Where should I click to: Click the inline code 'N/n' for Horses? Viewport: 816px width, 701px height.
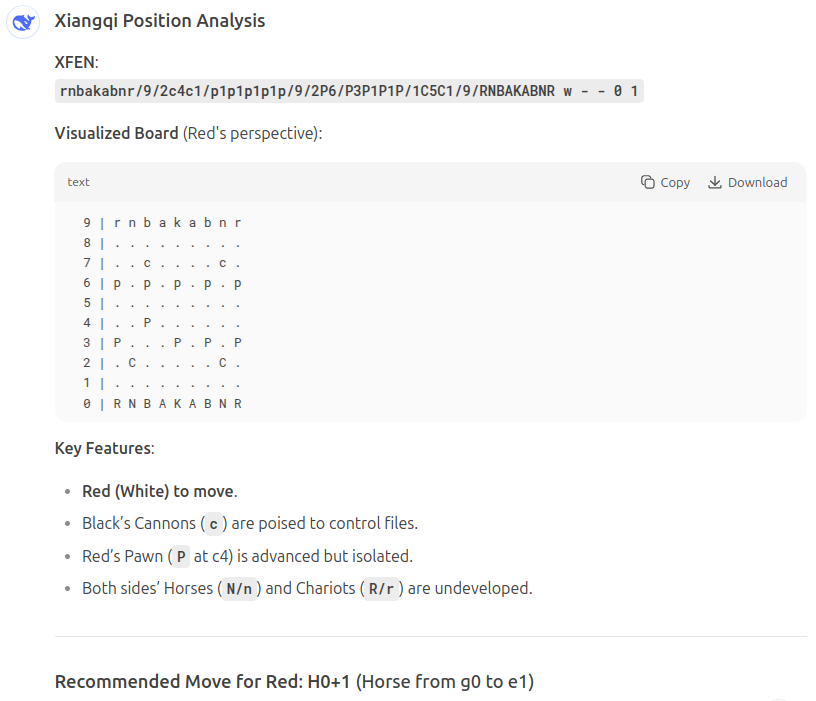(x=239, y=588)
